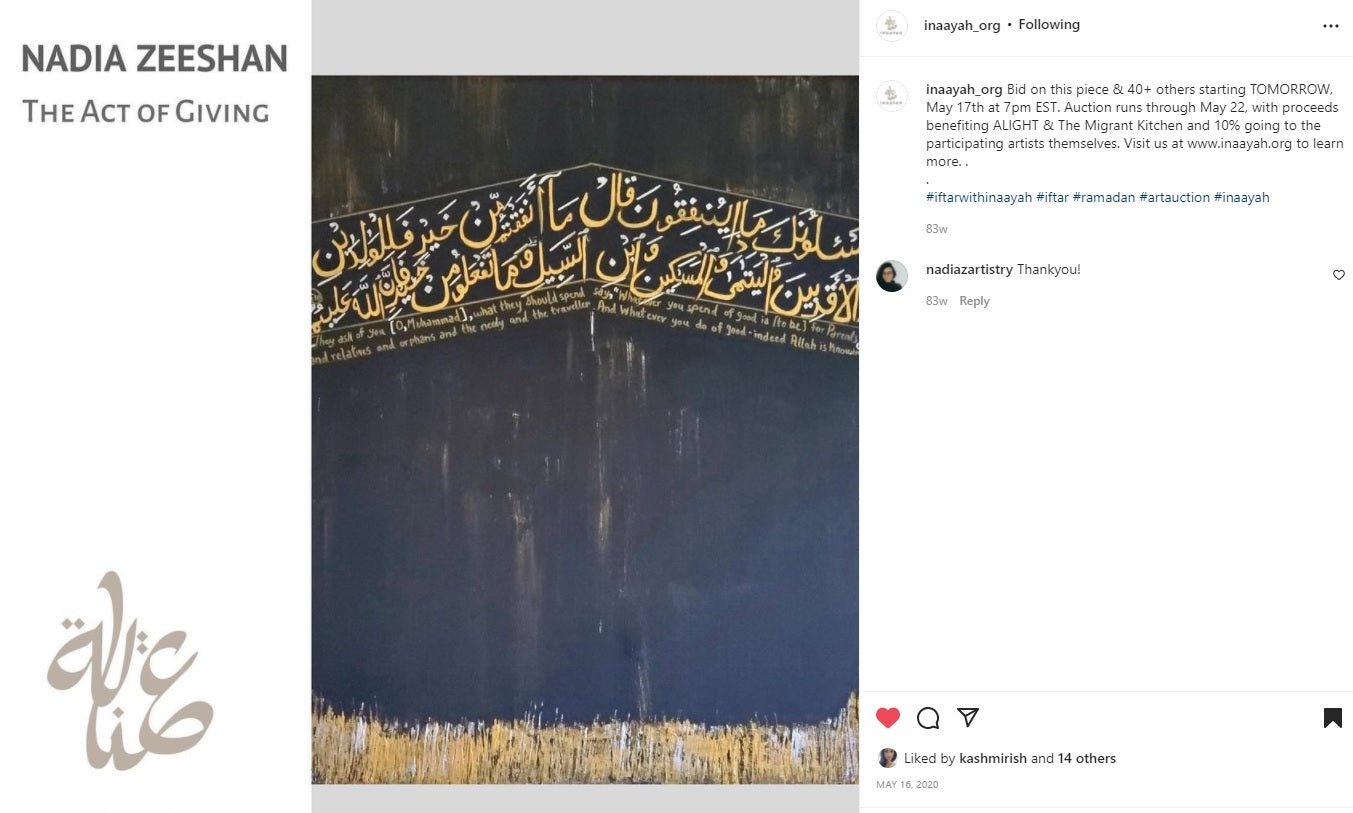Toggle the saved bookmark icon
This screenshot has width=1353, height=813.
[x=1332, y=718]
